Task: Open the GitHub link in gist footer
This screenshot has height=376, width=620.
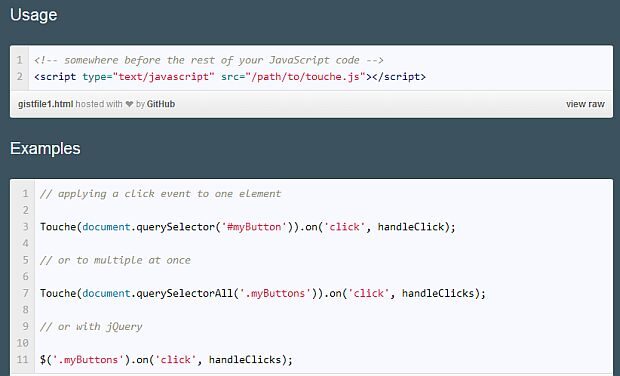Action: point(161,104)
